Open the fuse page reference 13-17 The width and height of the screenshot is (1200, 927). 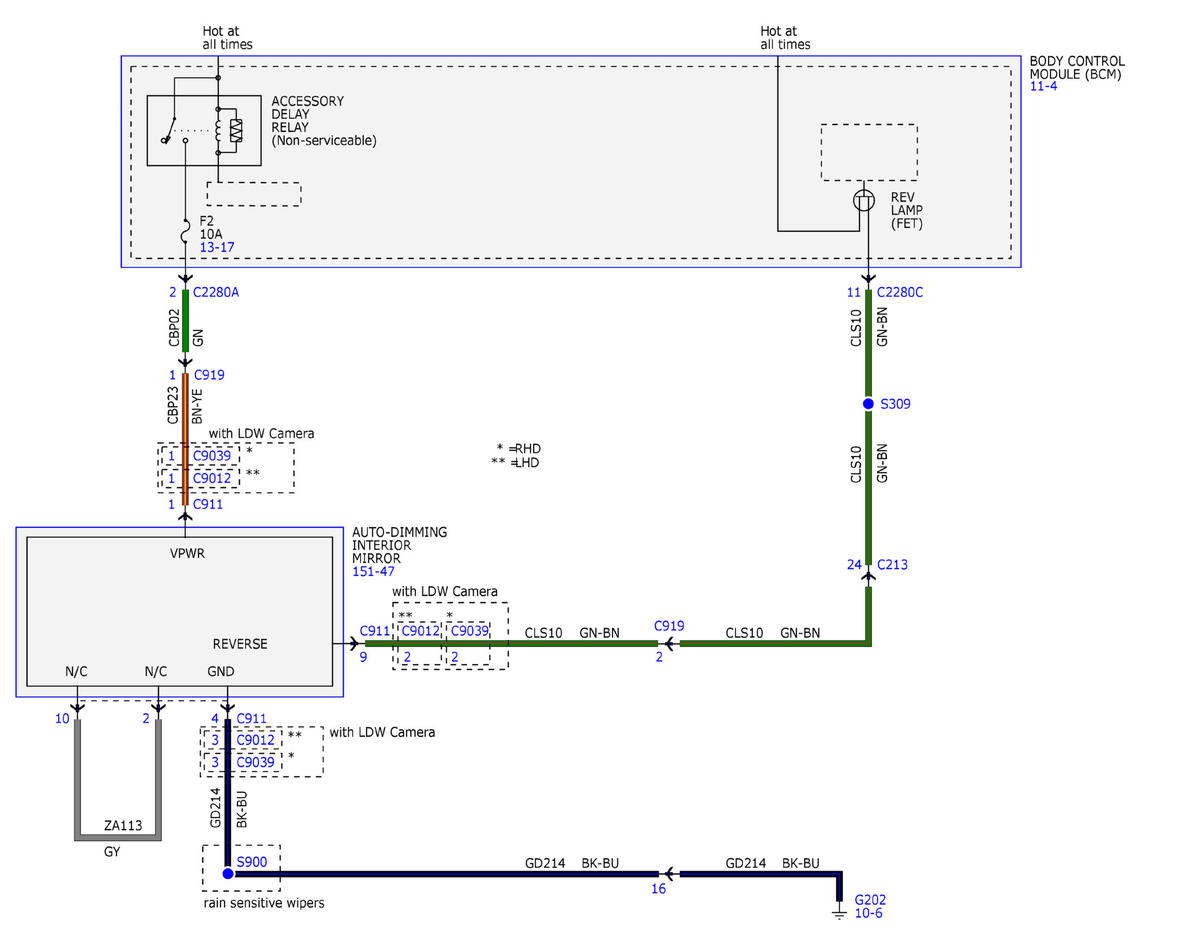click(216, 246)
